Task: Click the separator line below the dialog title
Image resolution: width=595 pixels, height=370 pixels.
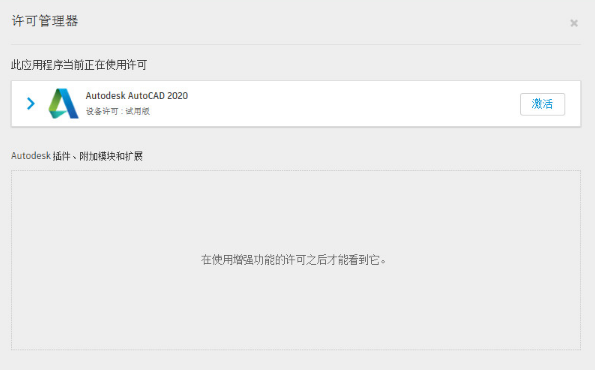Action: [x=296, y=44]
